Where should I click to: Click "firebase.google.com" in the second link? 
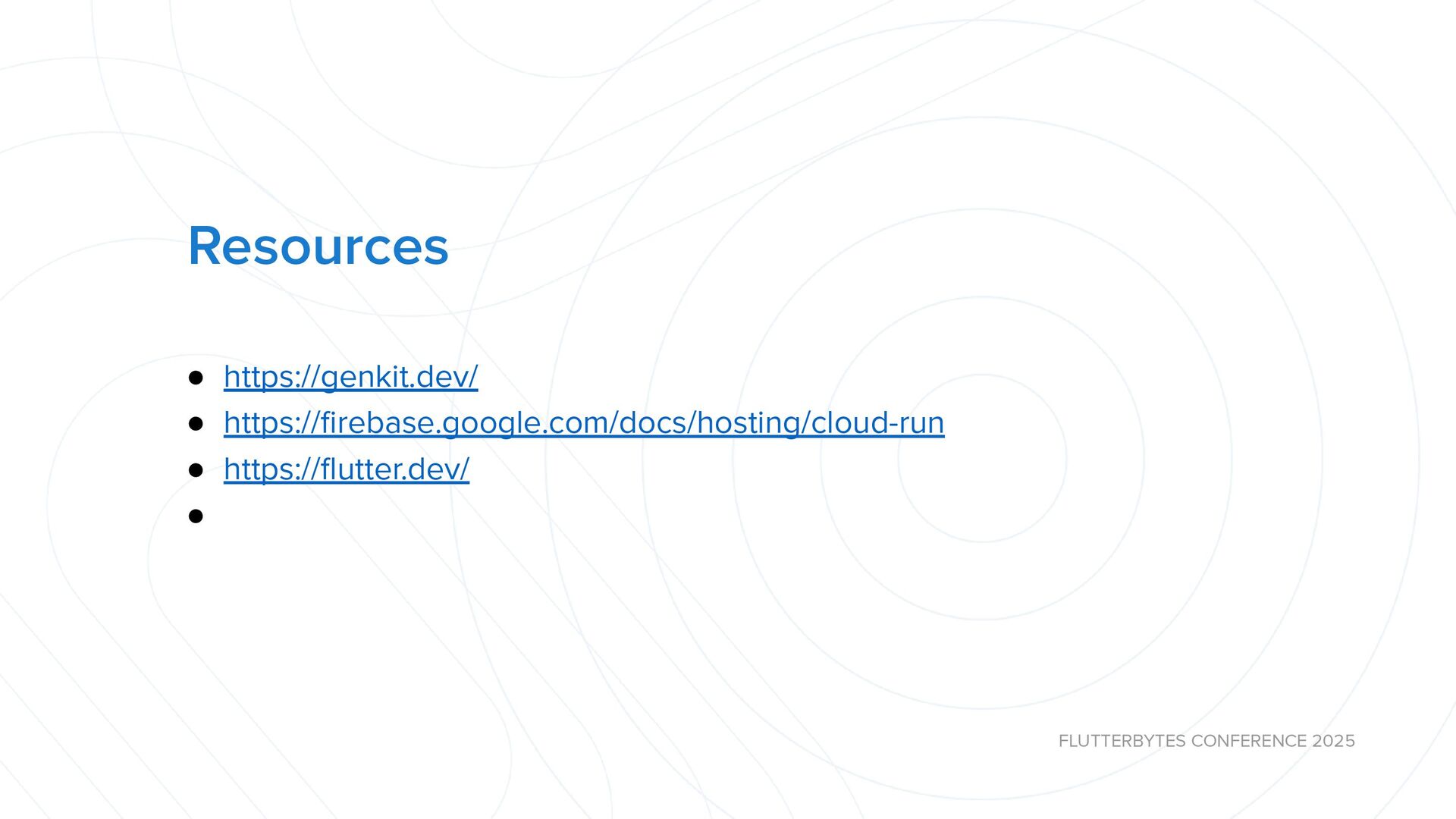(x=465, y=423)
